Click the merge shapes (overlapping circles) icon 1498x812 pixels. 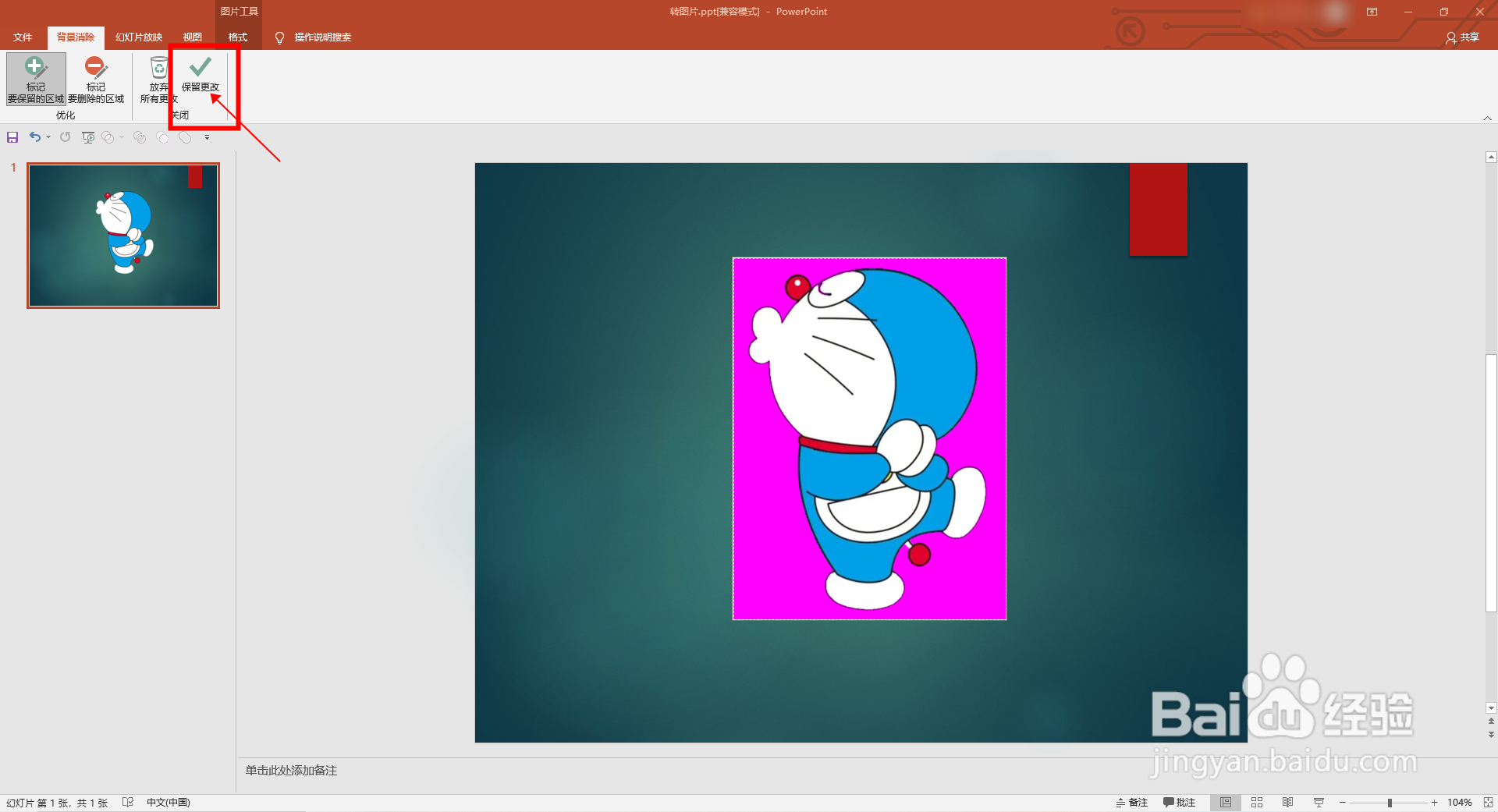point(108,137)
